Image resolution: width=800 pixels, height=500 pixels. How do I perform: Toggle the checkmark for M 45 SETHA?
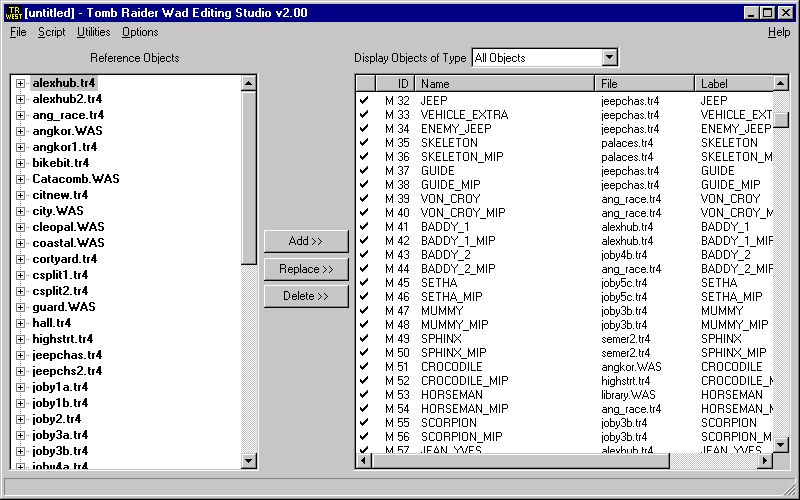click(364, 282)
